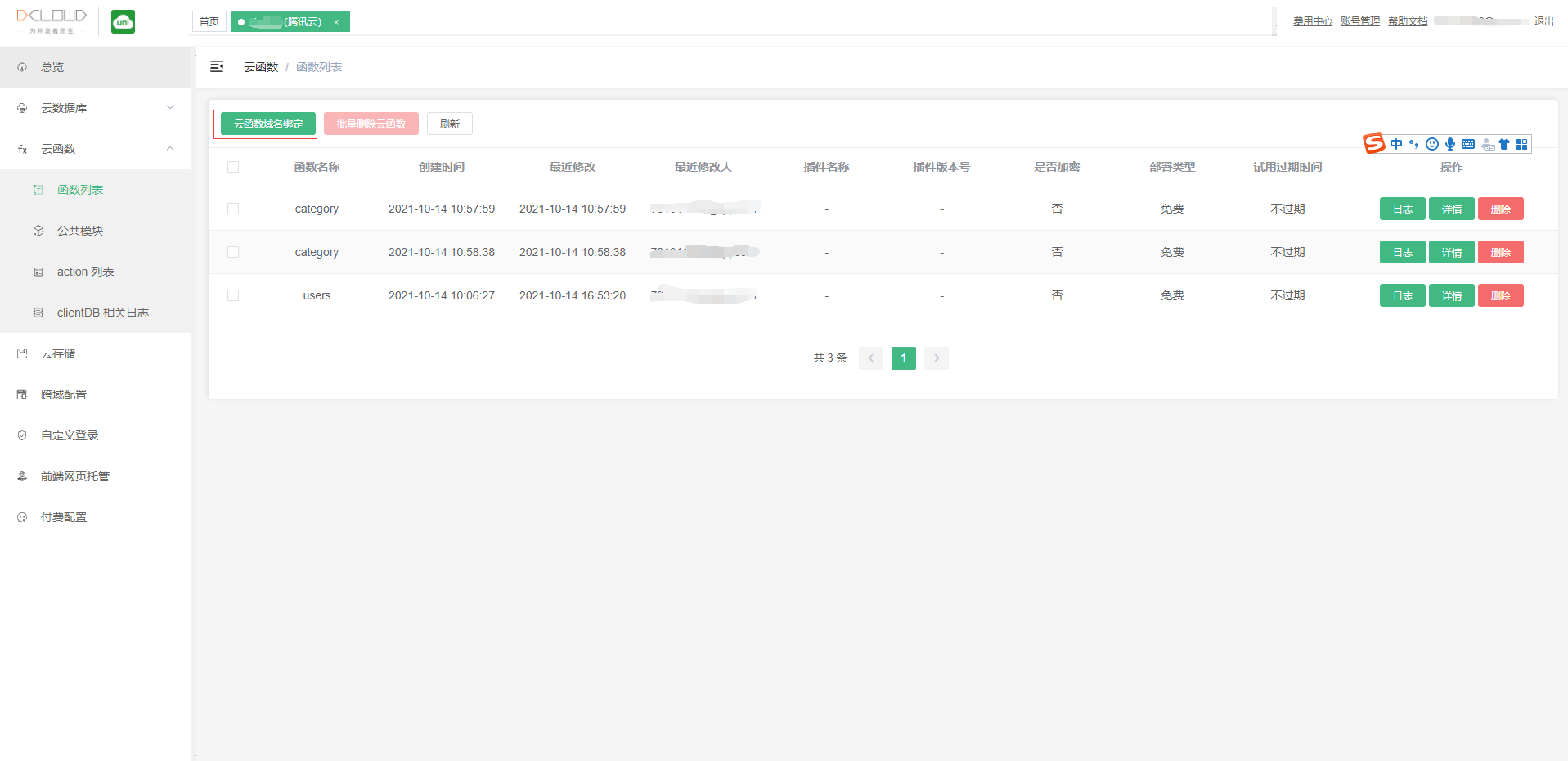Click the sidebar collapse icon above breadcrumb
This screenshot has width=1568, height=761.
click(x=217, y=66)
